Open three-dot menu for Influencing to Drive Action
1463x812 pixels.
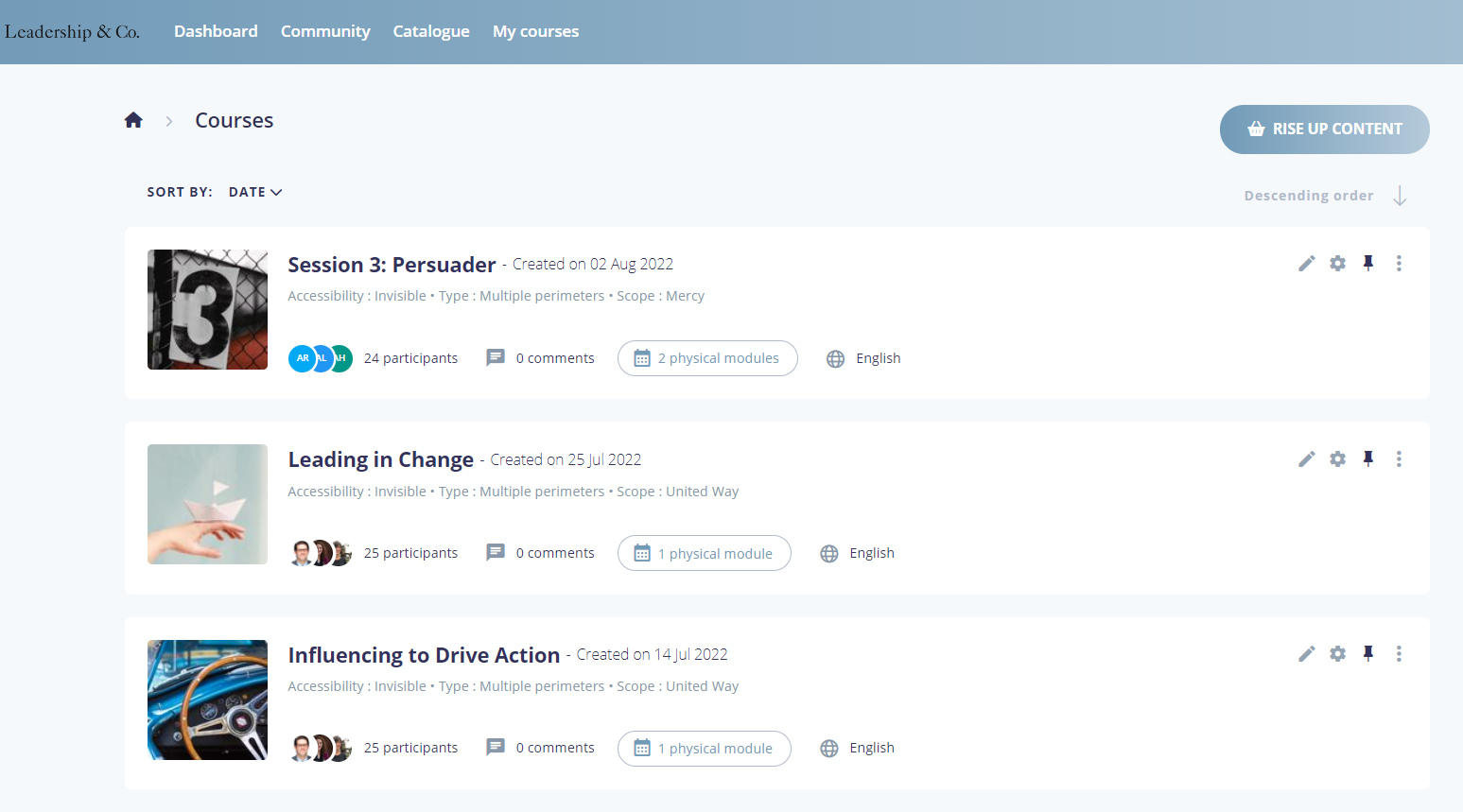[1399, 654]
